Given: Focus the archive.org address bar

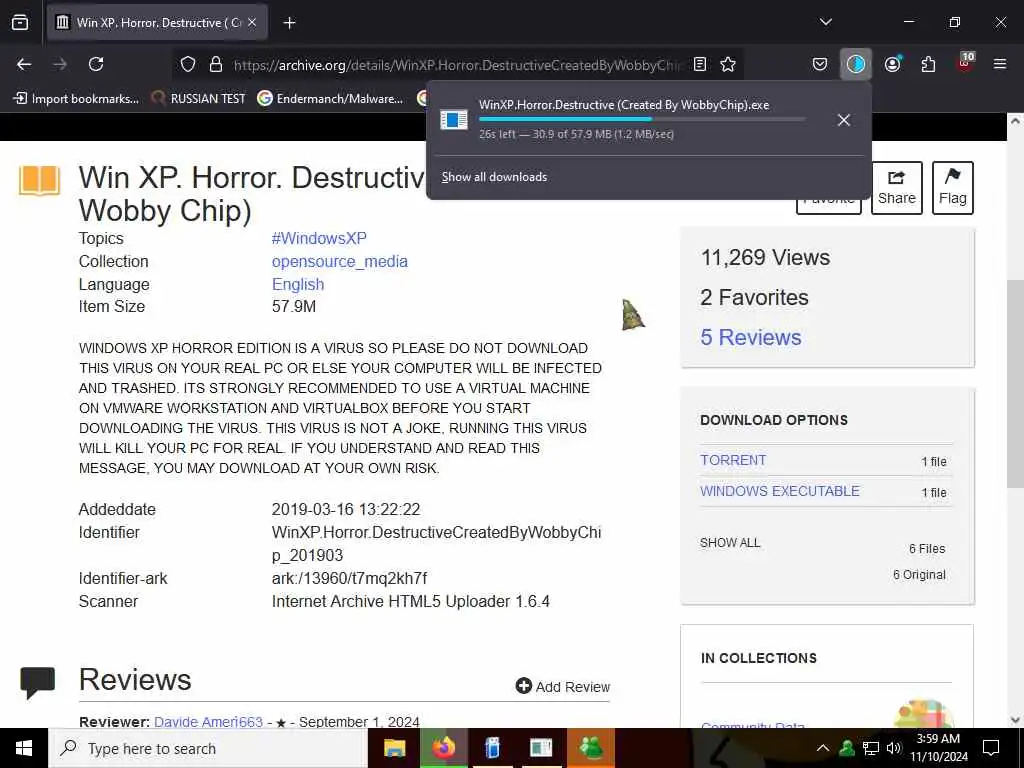Looking at the screenshot, I should pos(457,65).
